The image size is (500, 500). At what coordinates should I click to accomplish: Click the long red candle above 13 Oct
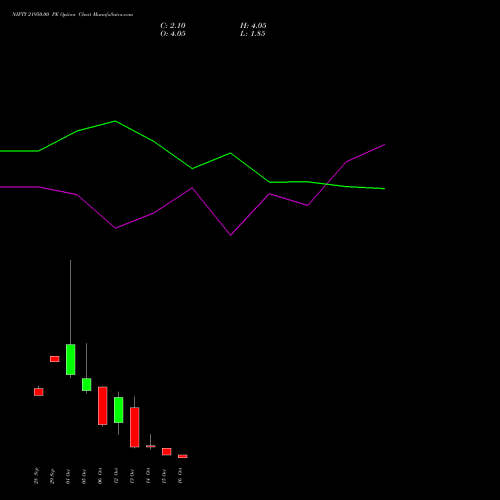135,427
